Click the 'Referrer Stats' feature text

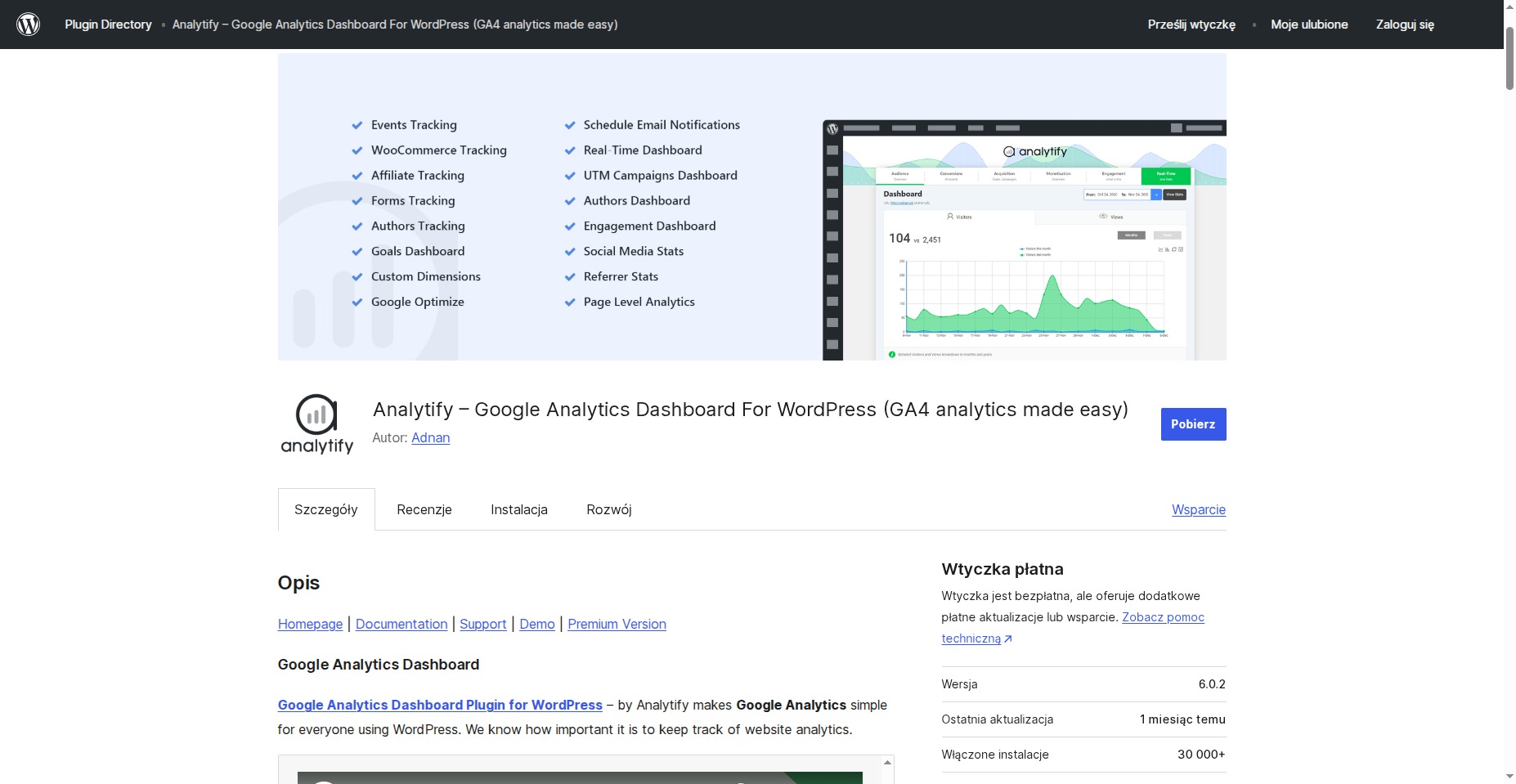[621, 276]
